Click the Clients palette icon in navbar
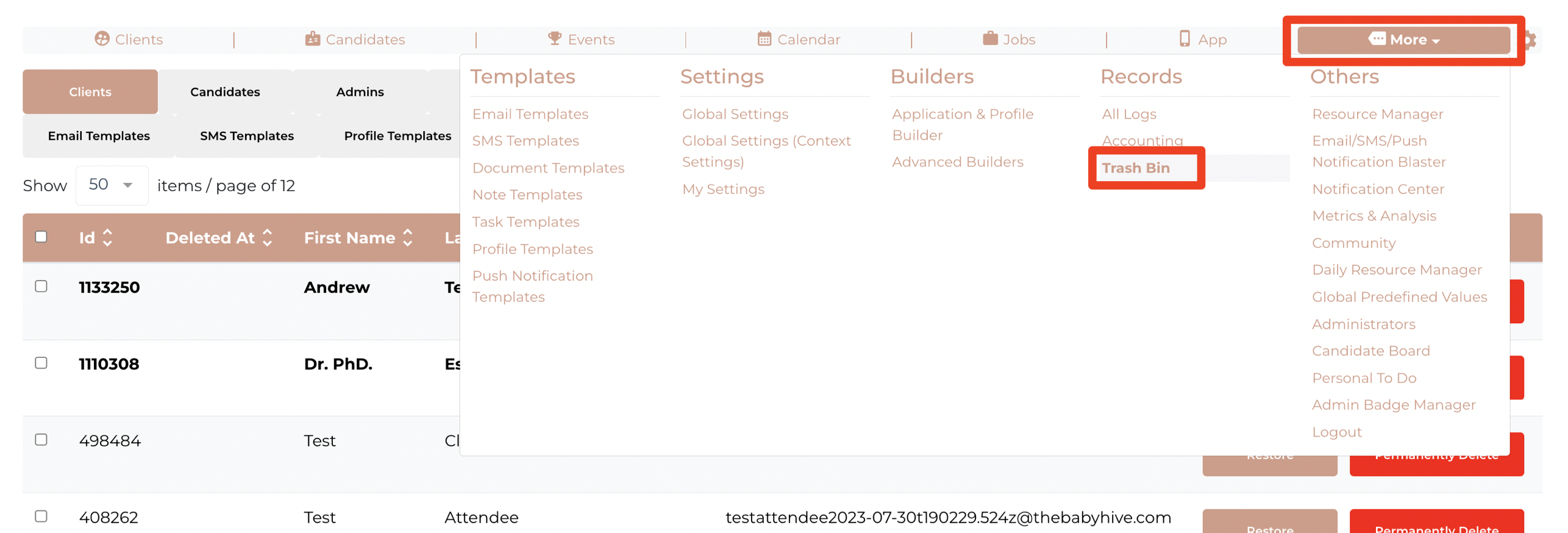The image size is (1568, 533). (102, 39)
